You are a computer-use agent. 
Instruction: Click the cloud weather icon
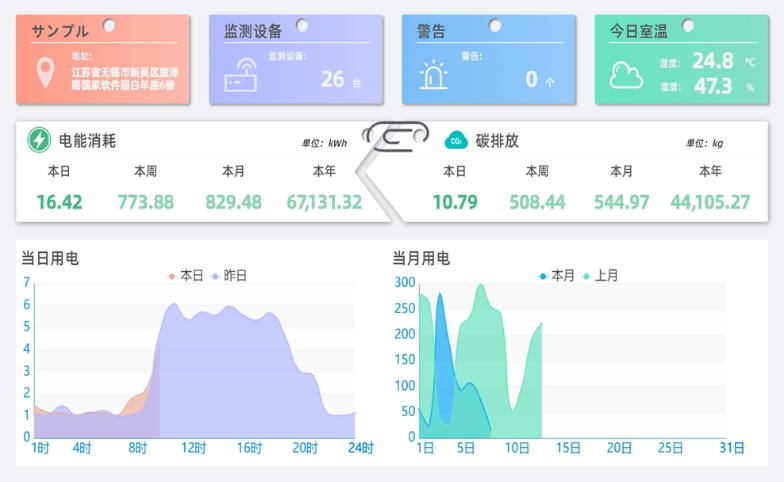pyautogui.click(x=626, y=75)
